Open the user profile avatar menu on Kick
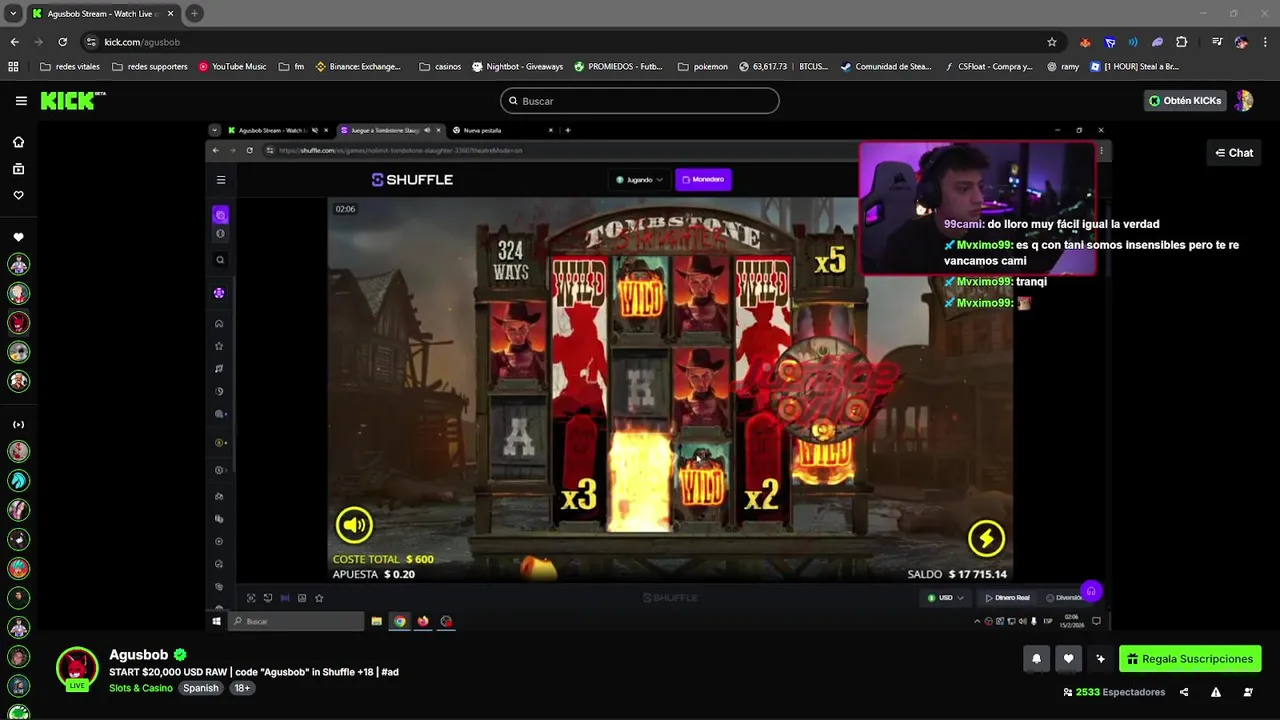Image resolution: width=1280 pixels, height=720 pixels. pyautogui.click(x=1243, y=100)
